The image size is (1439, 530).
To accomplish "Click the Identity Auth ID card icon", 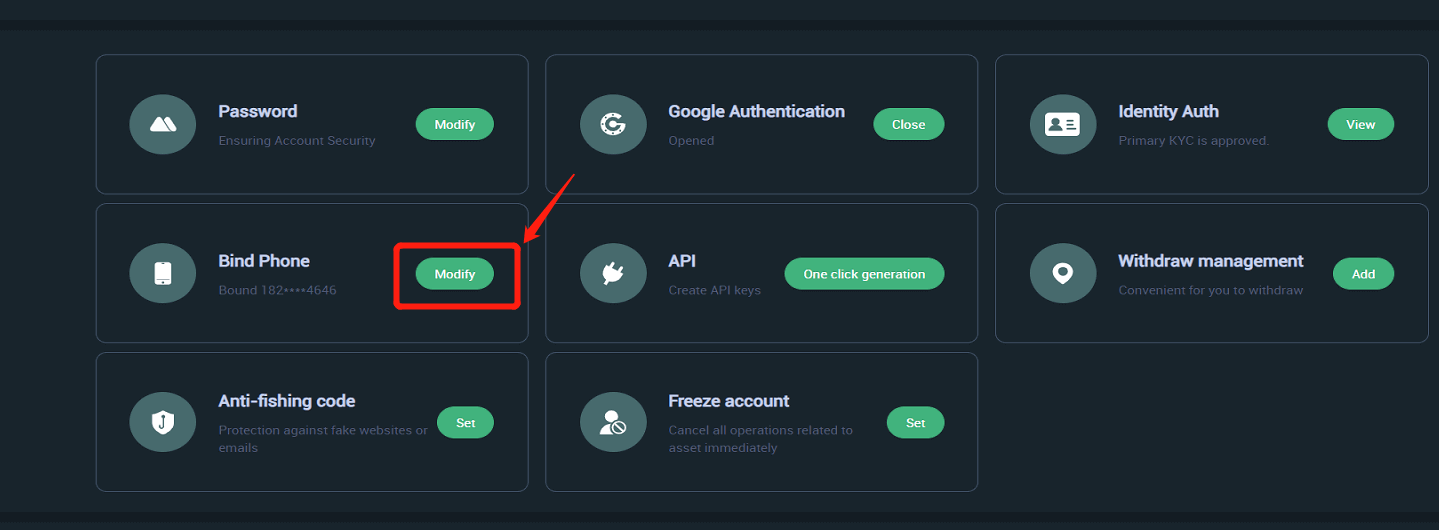I will pos(1063,124).
